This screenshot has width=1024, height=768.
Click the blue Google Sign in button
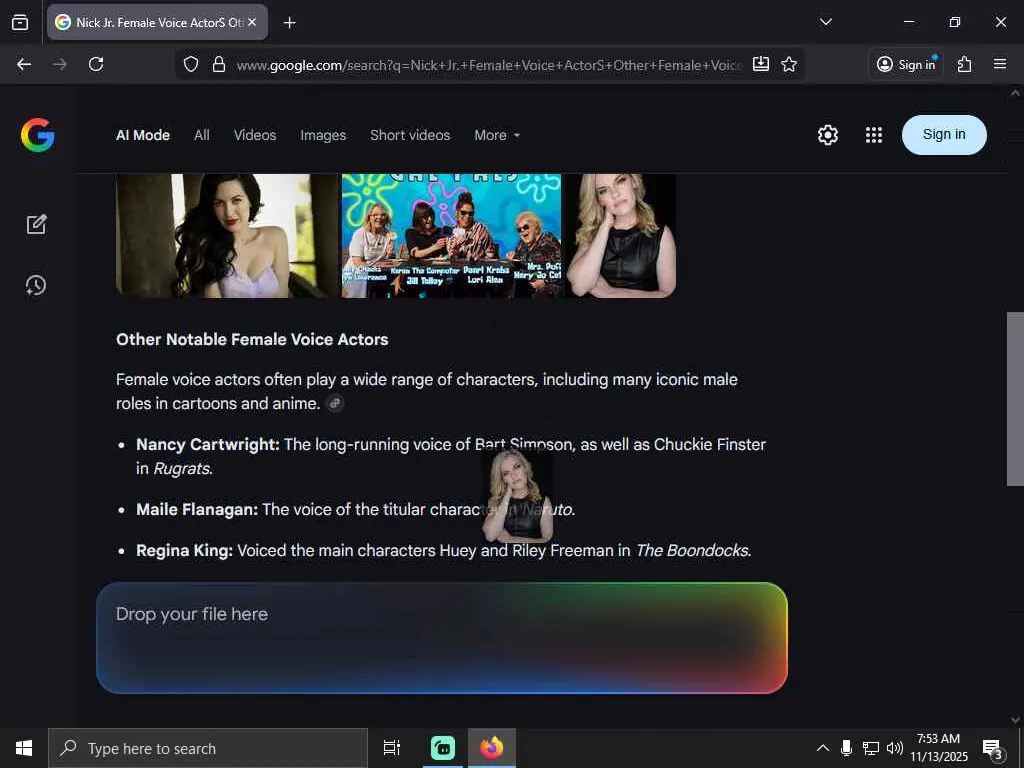click(x=944, y=135)
